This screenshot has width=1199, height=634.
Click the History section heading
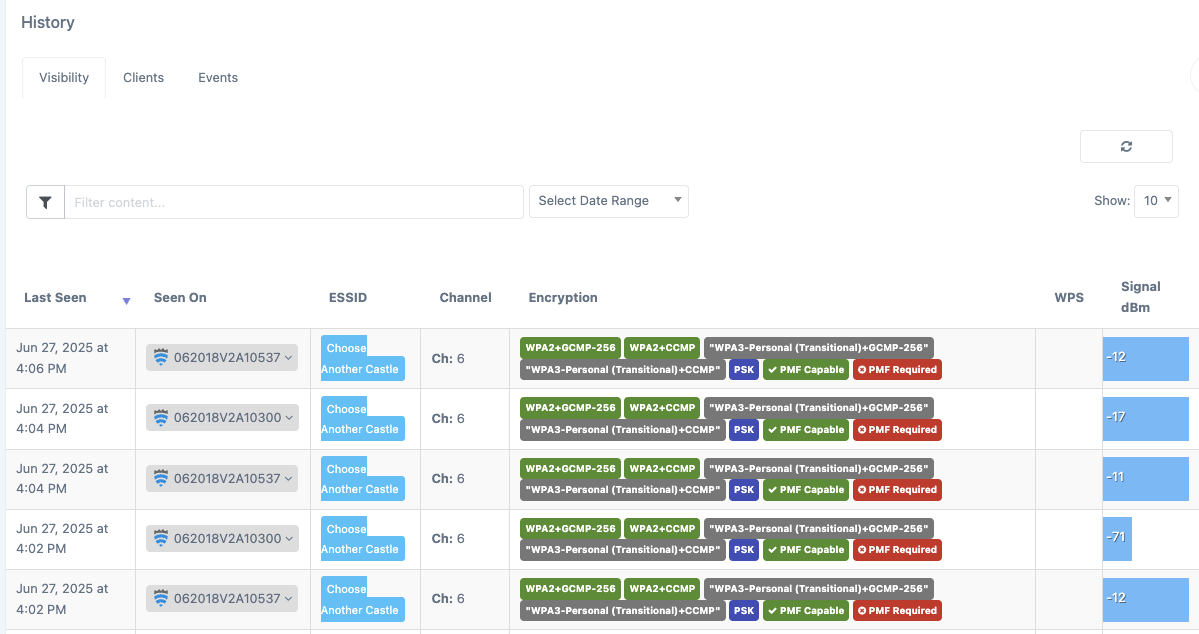point(47,22)
